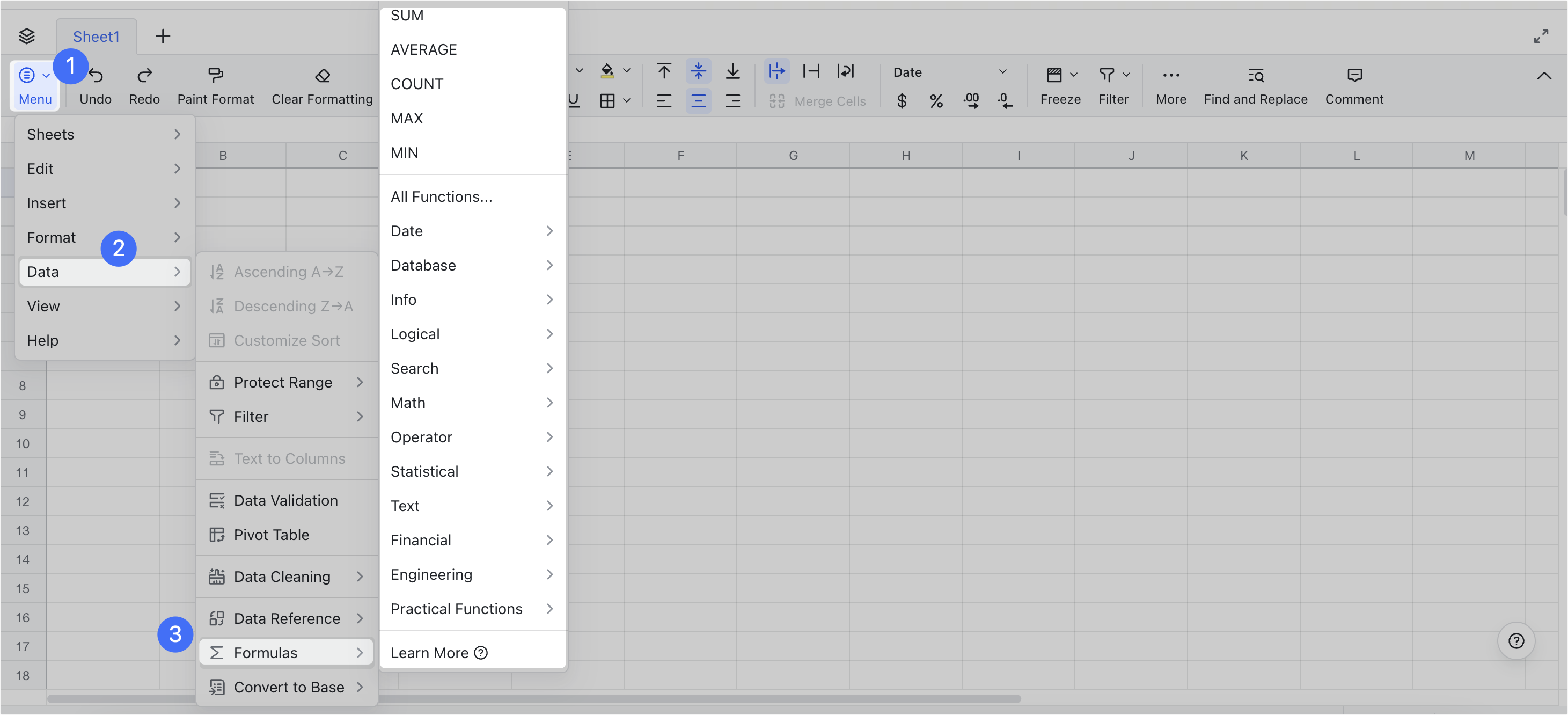The image size is (1568, 715).
Task: Increase decimal places
Action: tap(971, 100)
